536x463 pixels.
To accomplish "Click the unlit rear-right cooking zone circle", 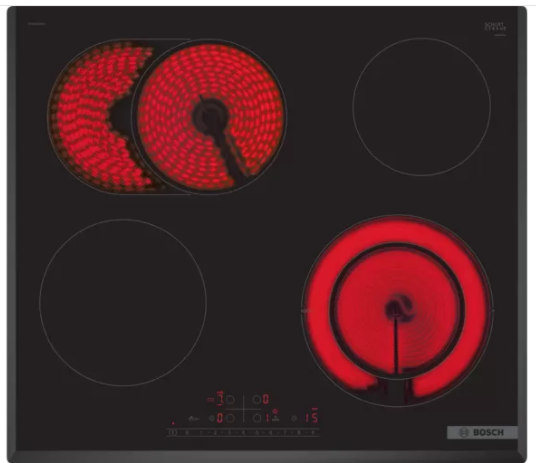I will click(422, 106).
